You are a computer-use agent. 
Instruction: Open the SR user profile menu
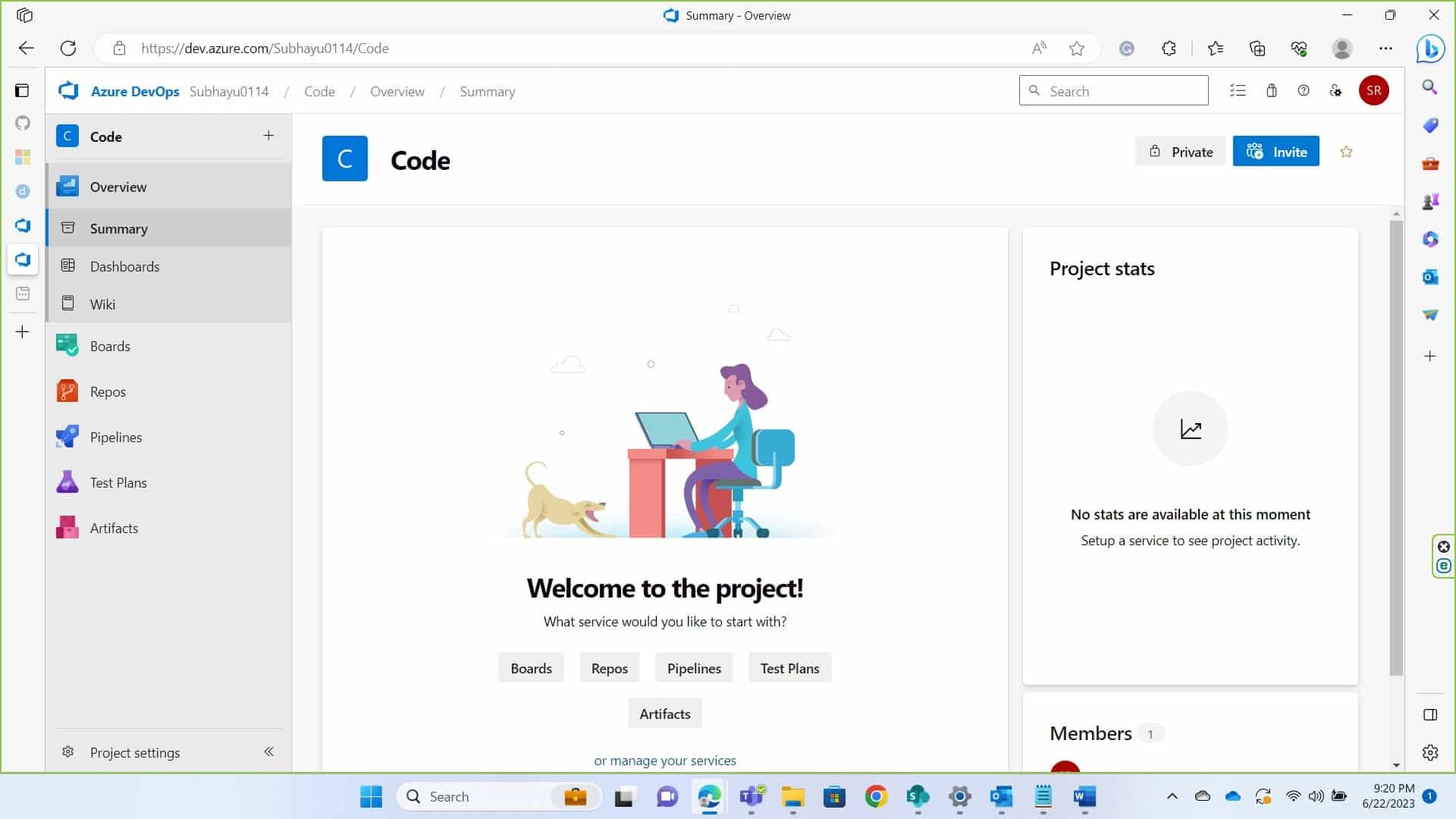point(1373,91)
